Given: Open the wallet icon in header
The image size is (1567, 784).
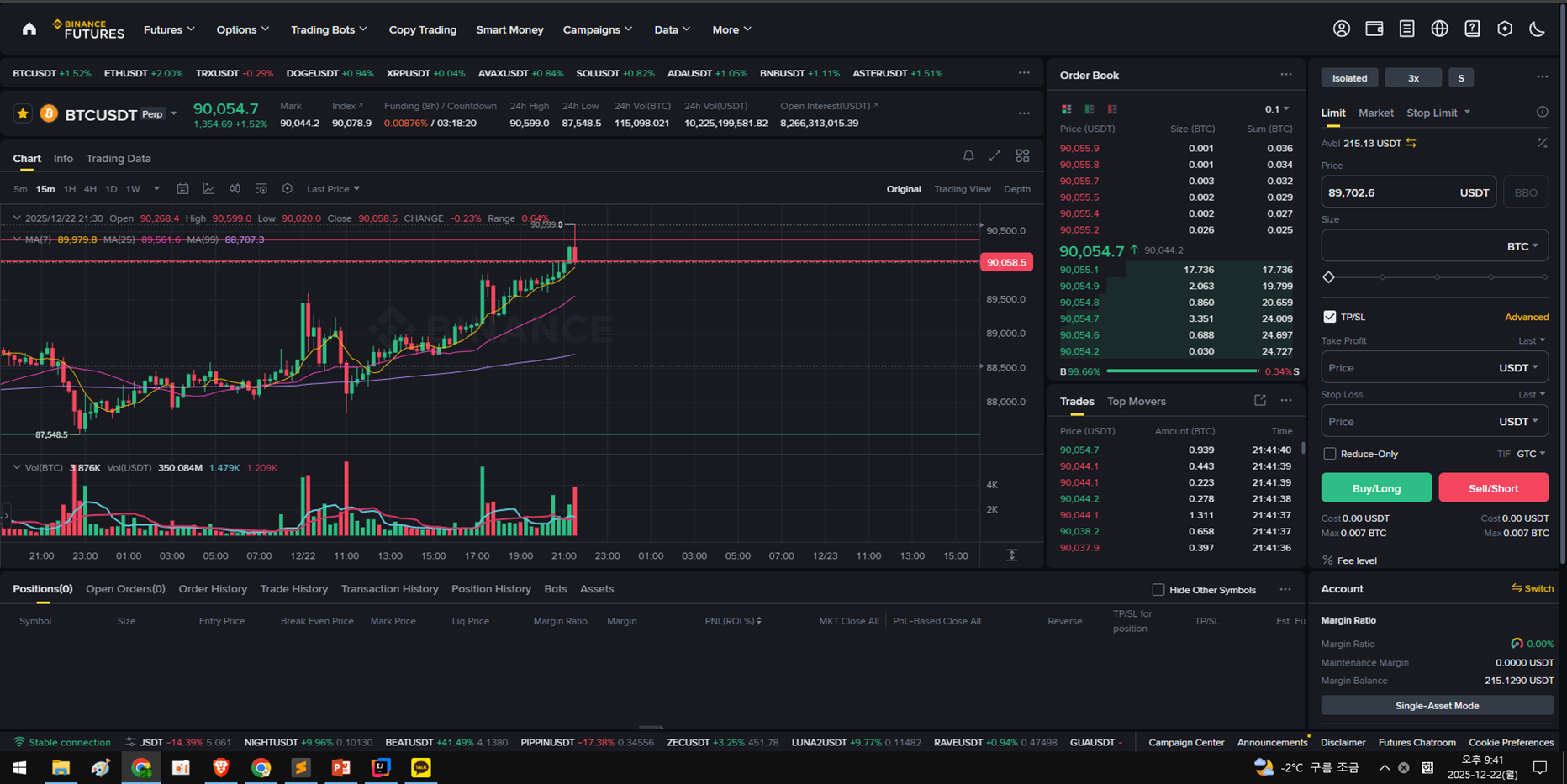Looking at the screenshot, I should [x=1374, y=29].
